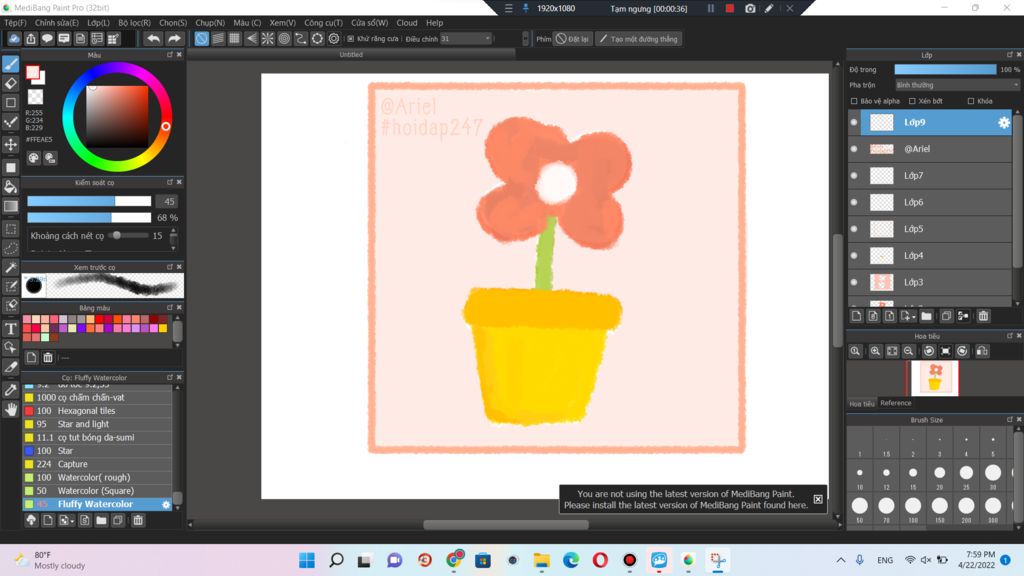Open File Explorer from taskbar

[541, 560]
